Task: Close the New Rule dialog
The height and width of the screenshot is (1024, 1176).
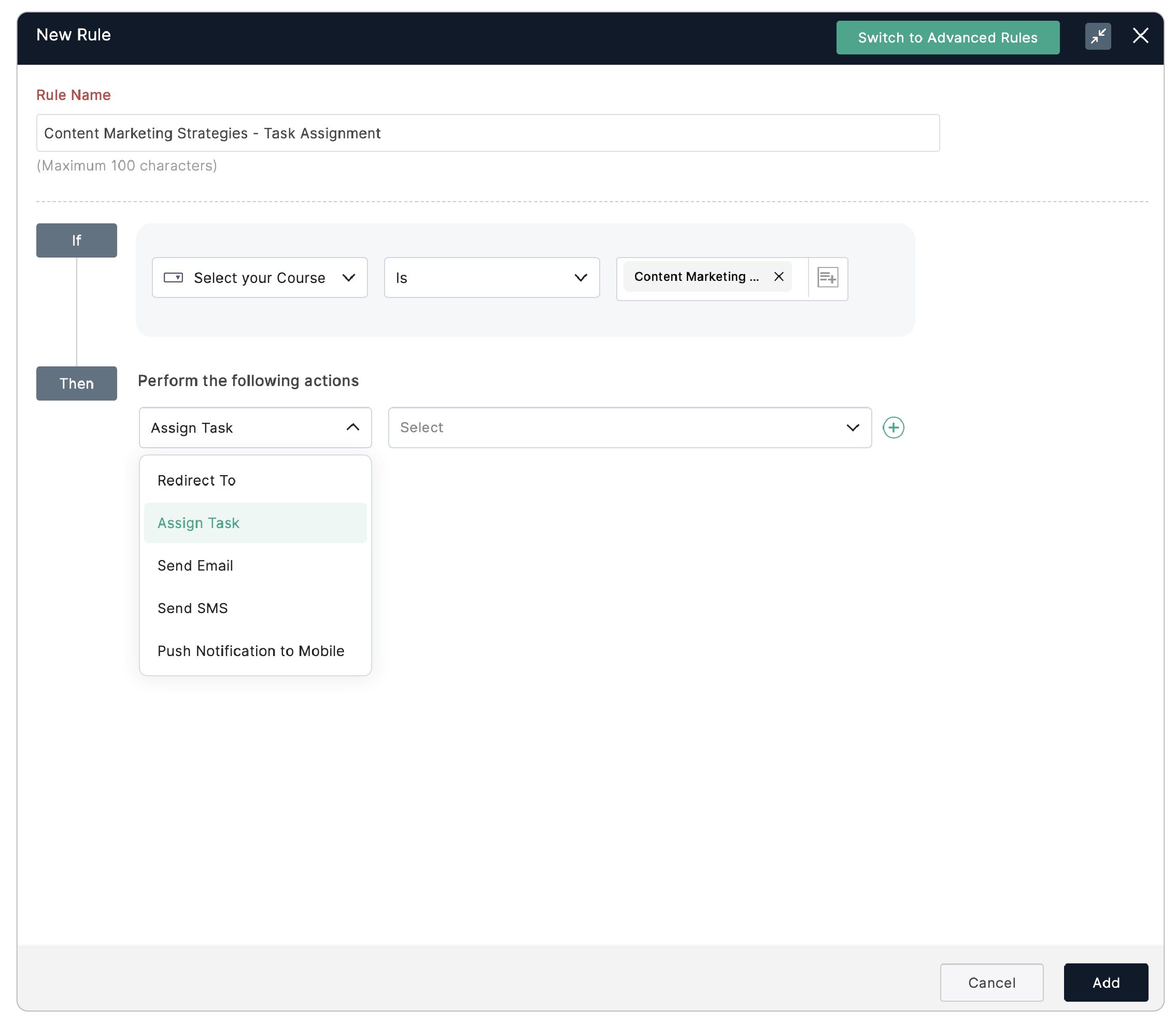Action: (x=1140, y=35)
